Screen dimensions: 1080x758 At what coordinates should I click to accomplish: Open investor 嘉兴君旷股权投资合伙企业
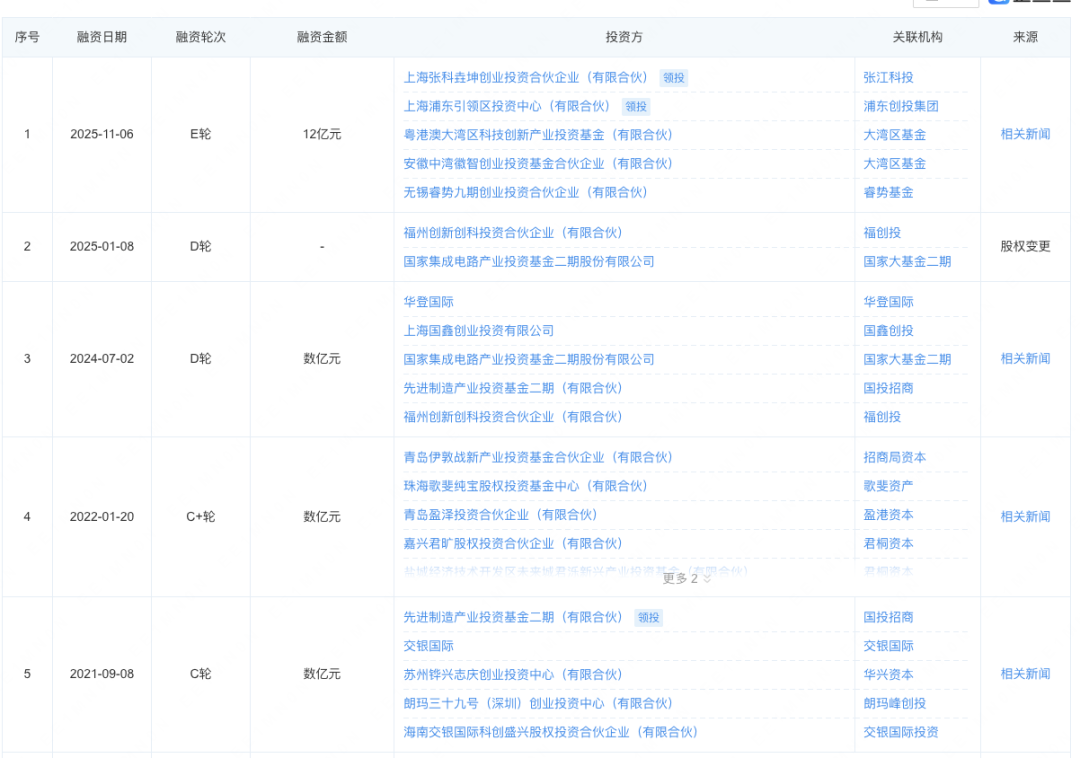(513, 544)
